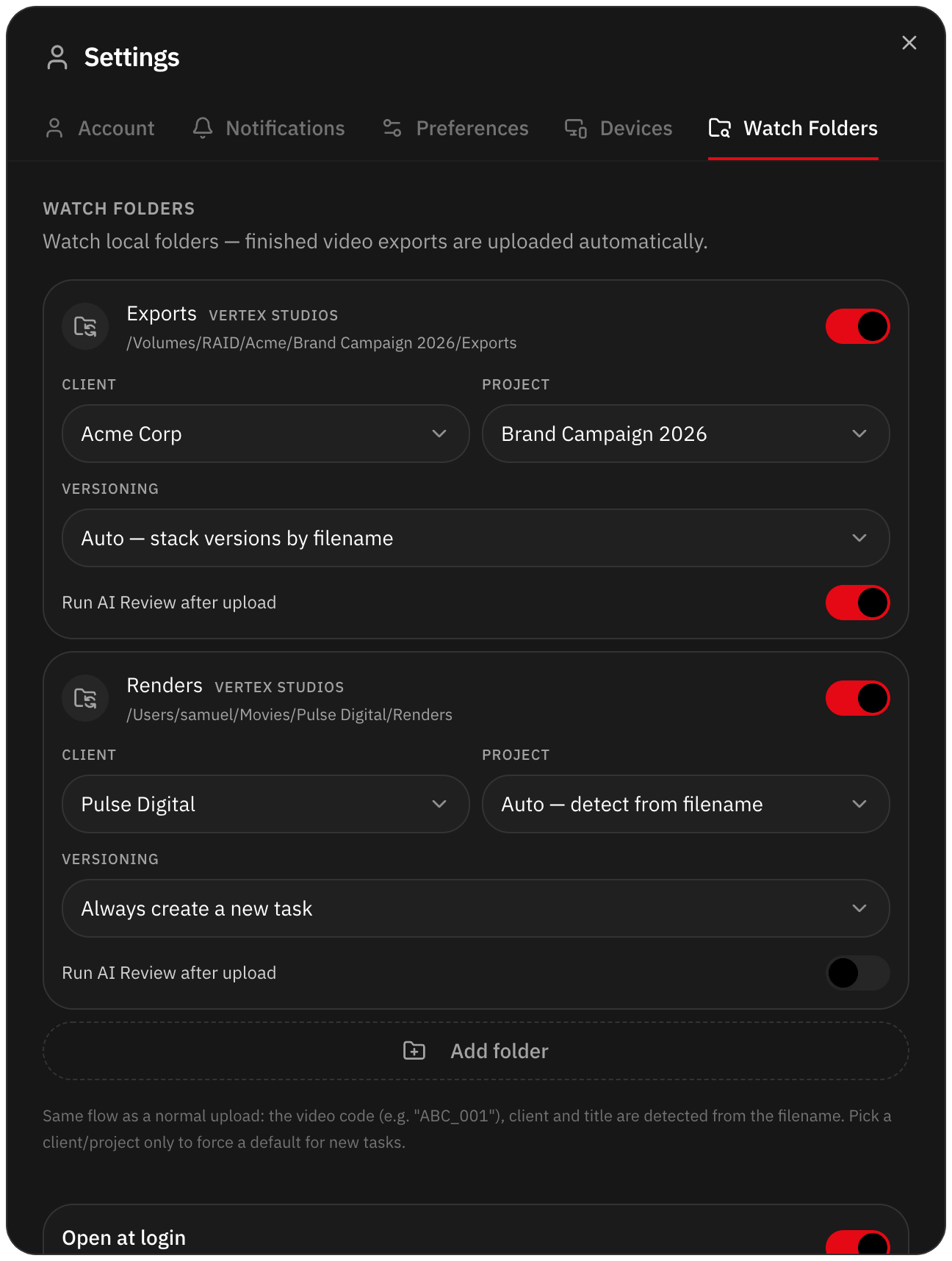Disable the Exports watch folder toggle
The height and width of the screenshot is (1261, 952).
[x=858, y=326]
